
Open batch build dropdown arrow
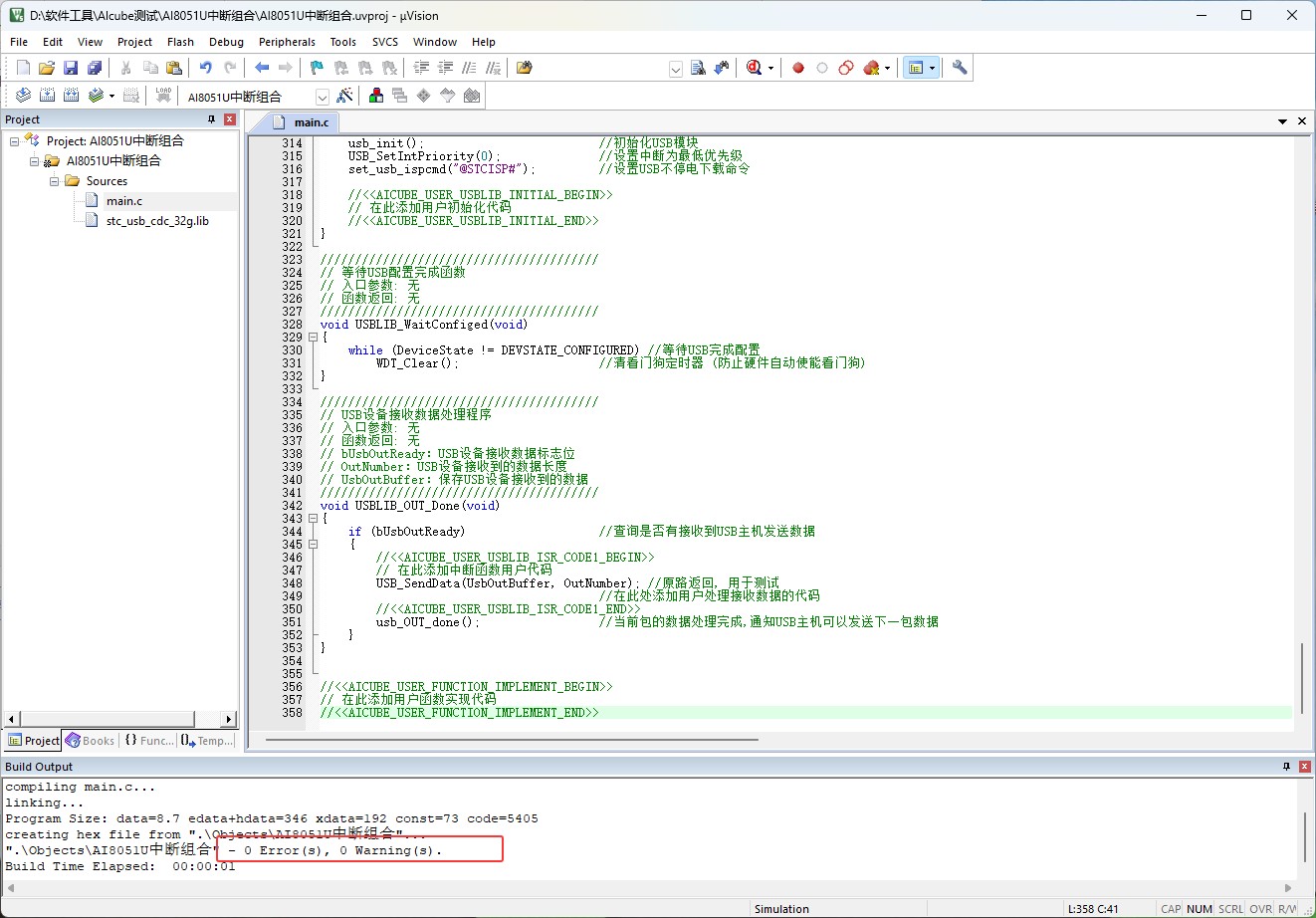tap(111, 96)
